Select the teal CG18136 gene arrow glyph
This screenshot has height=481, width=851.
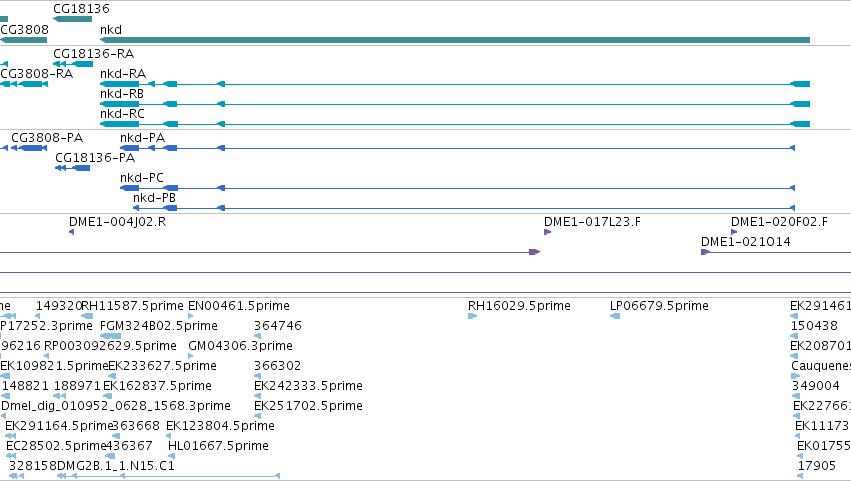72,20
